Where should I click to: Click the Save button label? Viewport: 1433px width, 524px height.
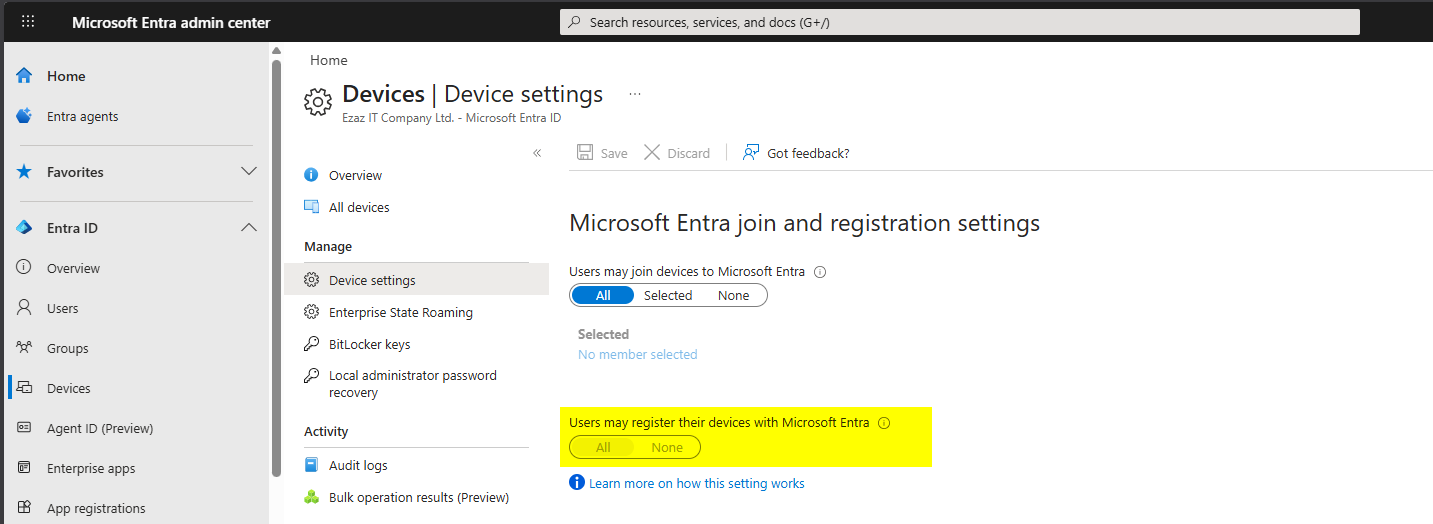click(614, 153)
